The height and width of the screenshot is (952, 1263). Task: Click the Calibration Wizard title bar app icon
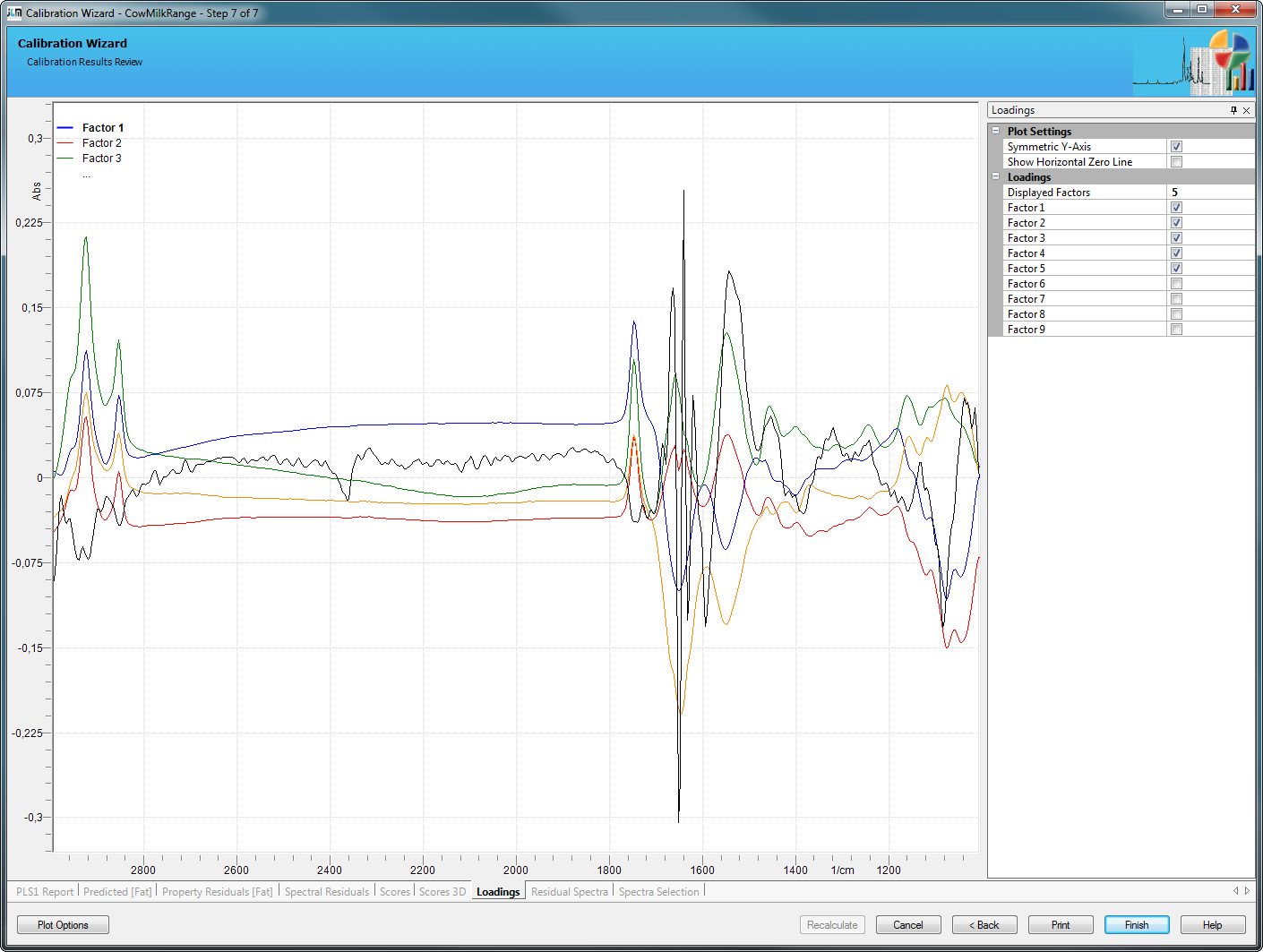pyautogui.click(x=13, y=13)
